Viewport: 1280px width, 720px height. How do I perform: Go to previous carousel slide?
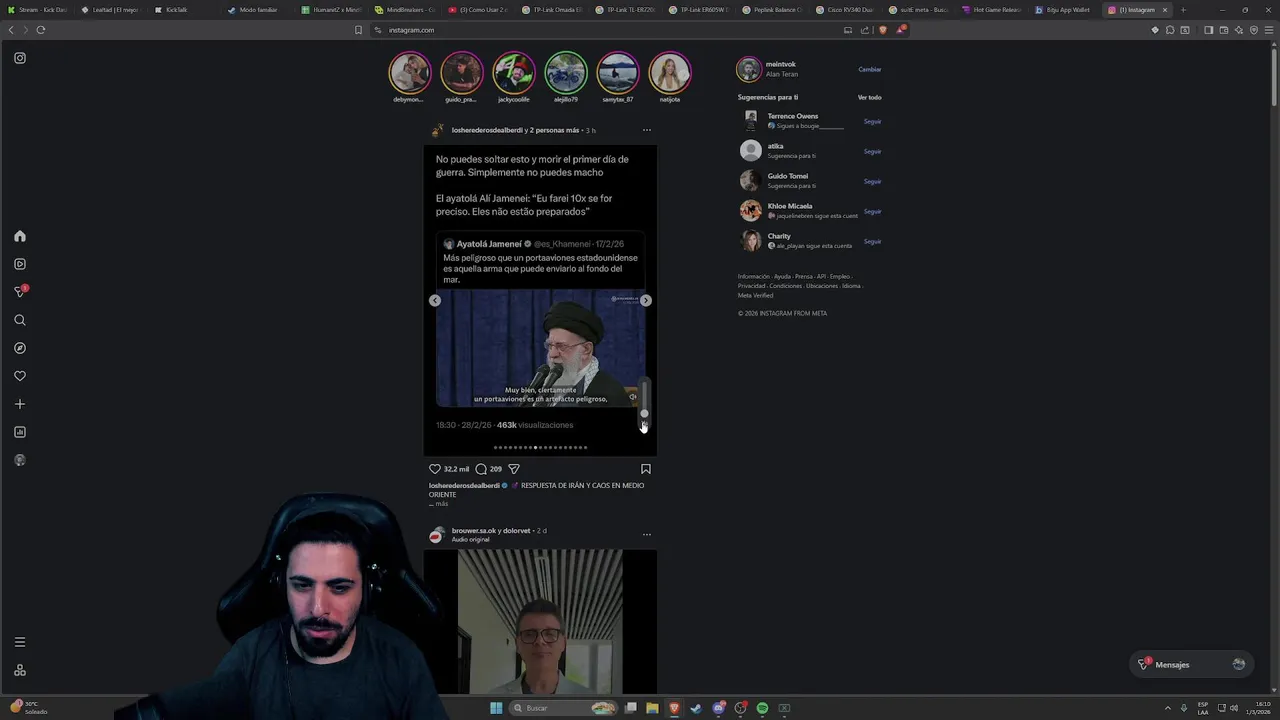coord(435,300)
